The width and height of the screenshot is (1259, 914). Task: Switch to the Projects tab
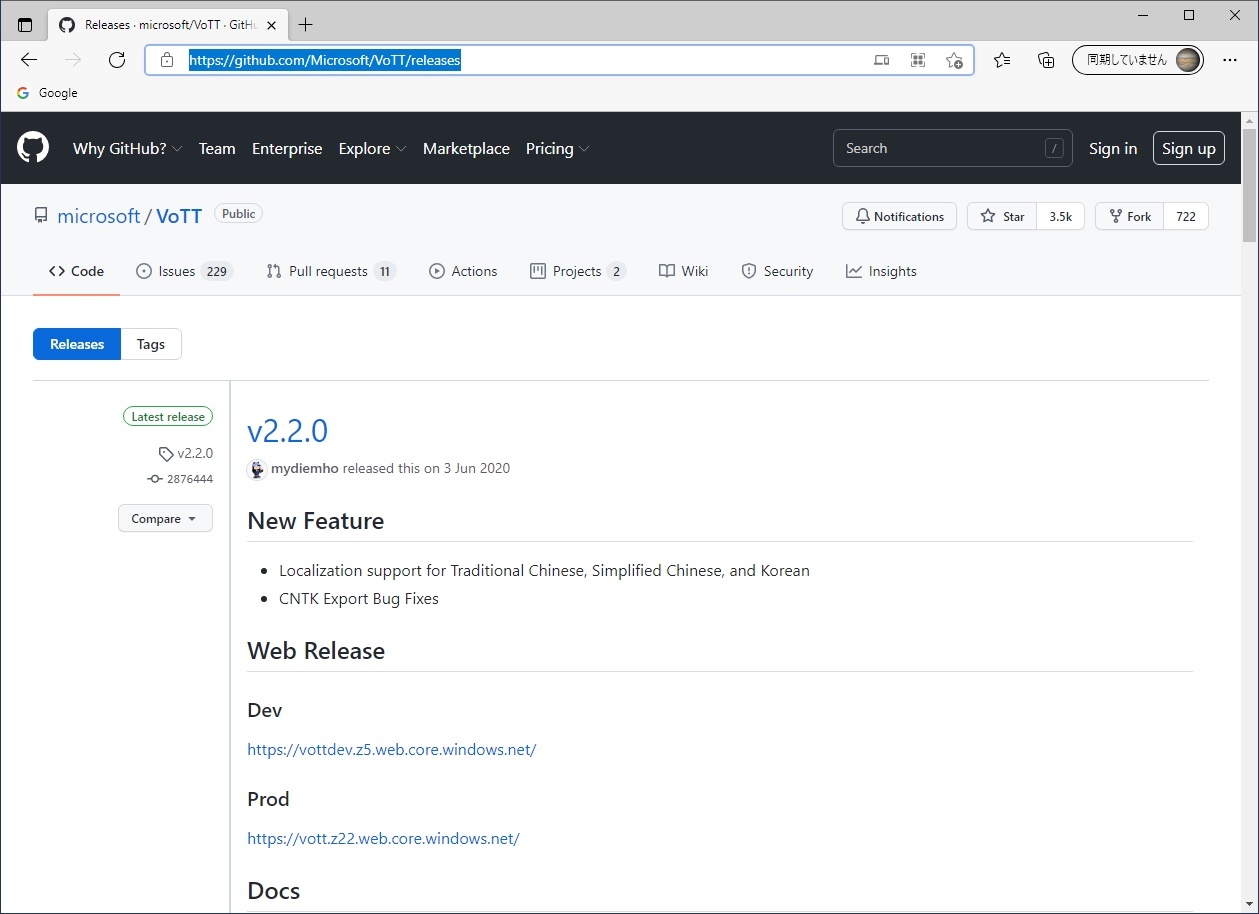pyautogui.click(x=577, y=271)
